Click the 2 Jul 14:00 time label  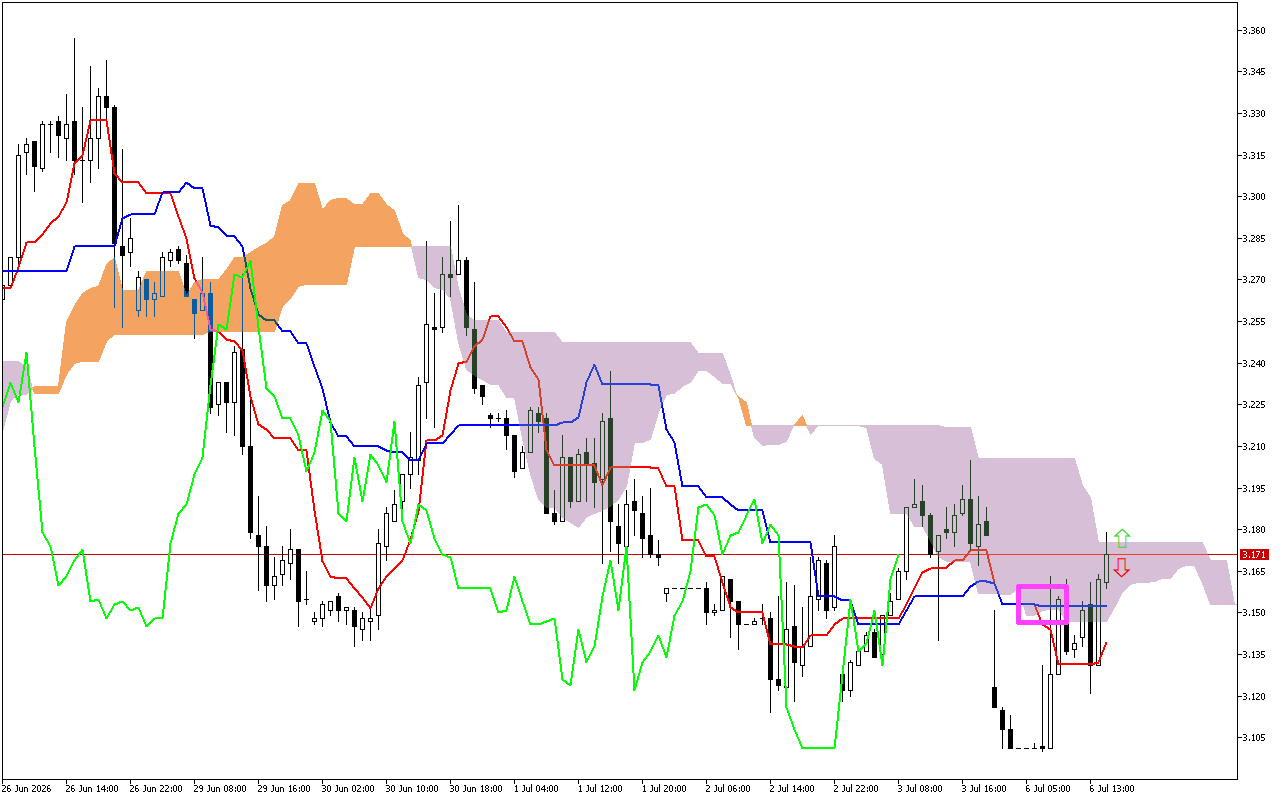[x=792, y=788]
